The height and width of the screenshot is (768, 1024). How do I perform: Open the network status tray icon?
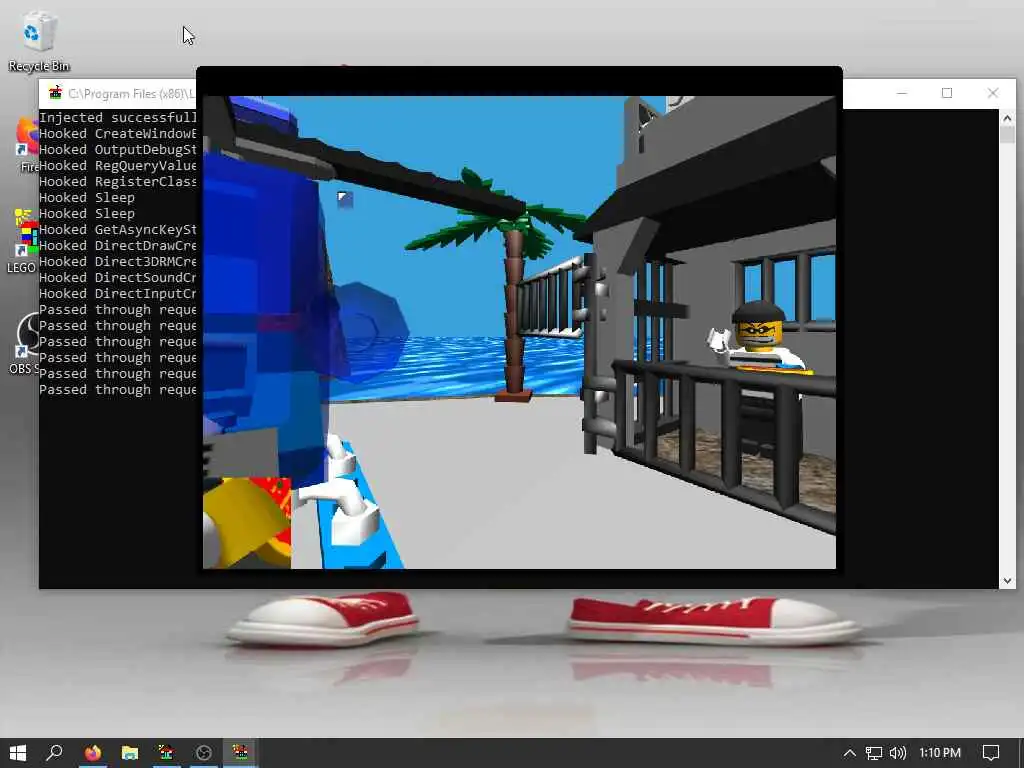873,753
